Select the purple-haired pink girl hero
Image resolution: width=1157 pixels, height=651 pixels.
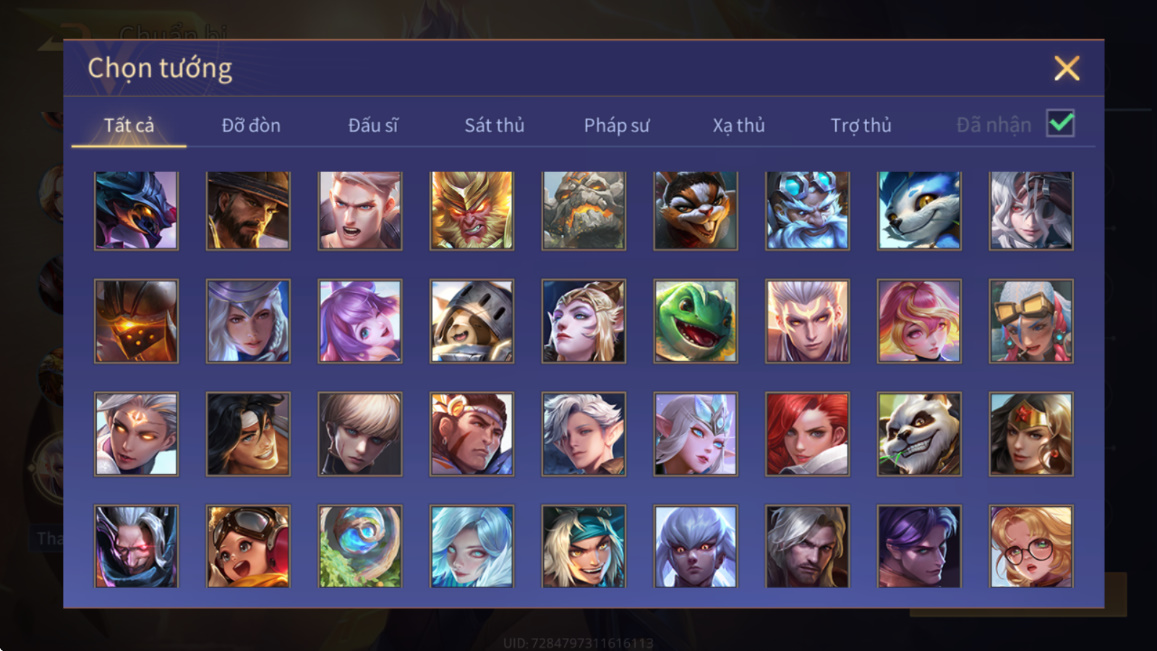click(360, 321)
